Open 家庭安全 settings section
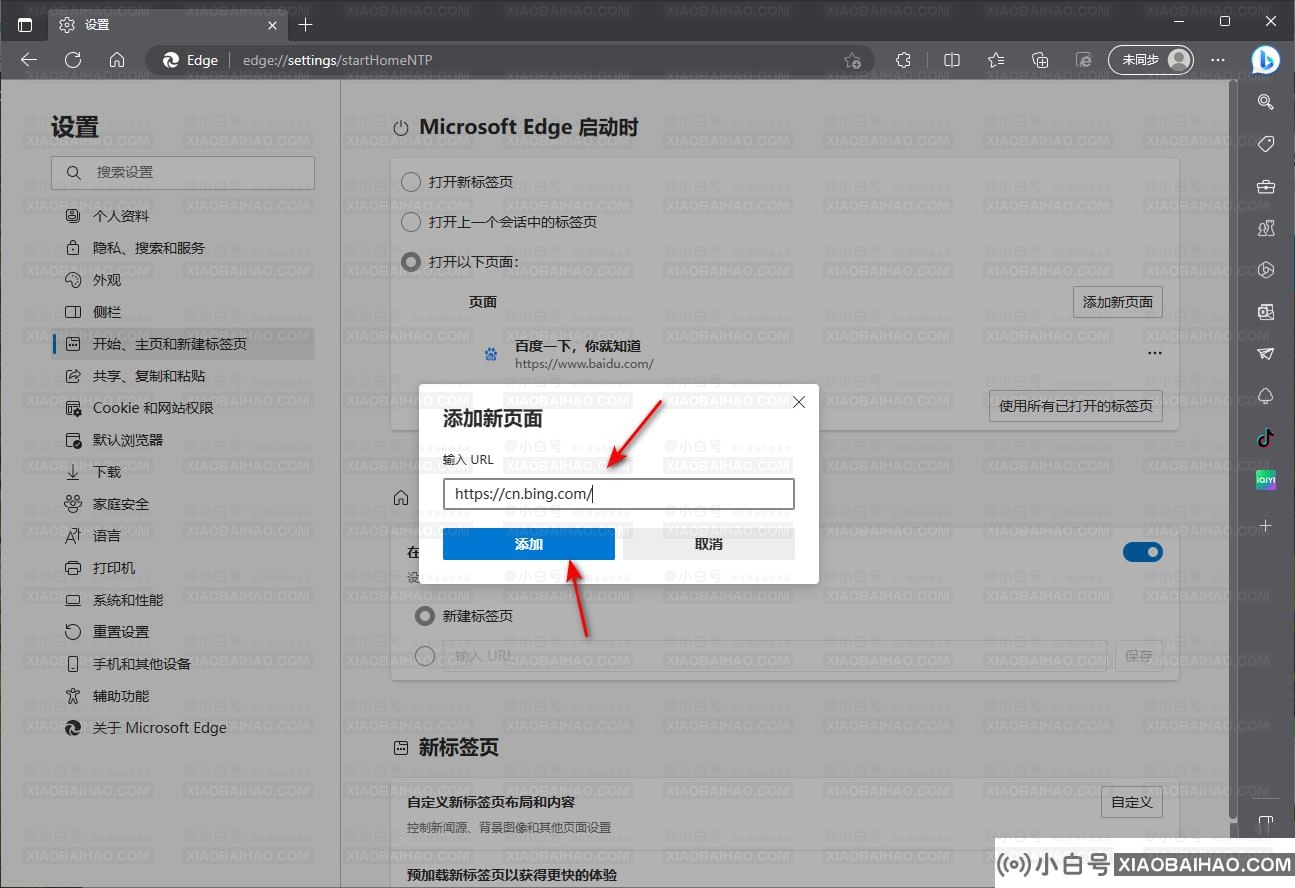The image size is (1295, 888). (x=183, y=504)
